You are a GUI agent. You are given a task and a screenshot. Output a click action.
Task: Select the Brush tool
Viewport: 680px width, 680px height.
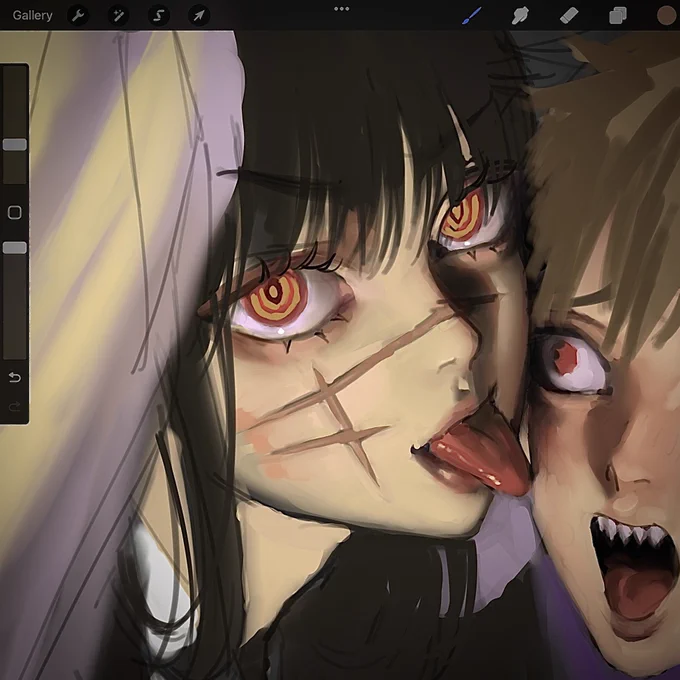[x=472, y=16]
